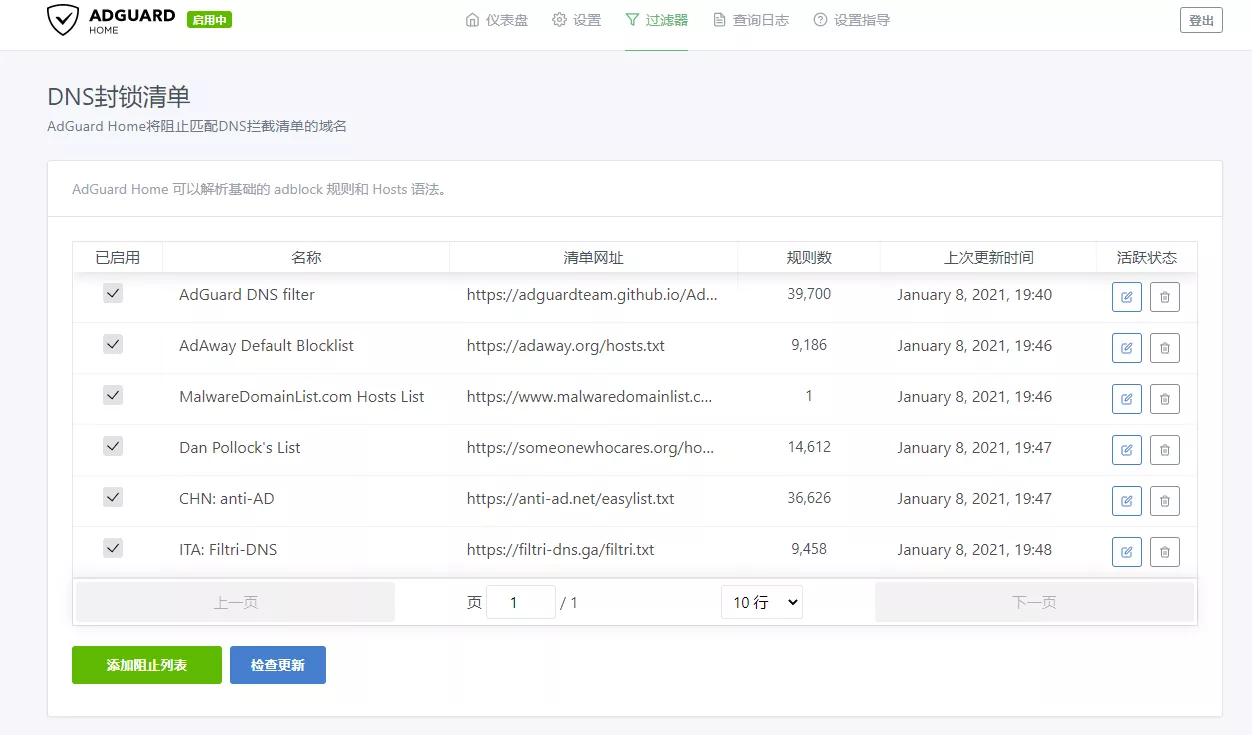The width and height of the screenshot is (1252, 735).
Task: Sort by the 清单网址 column header
Action: (594, 257)
